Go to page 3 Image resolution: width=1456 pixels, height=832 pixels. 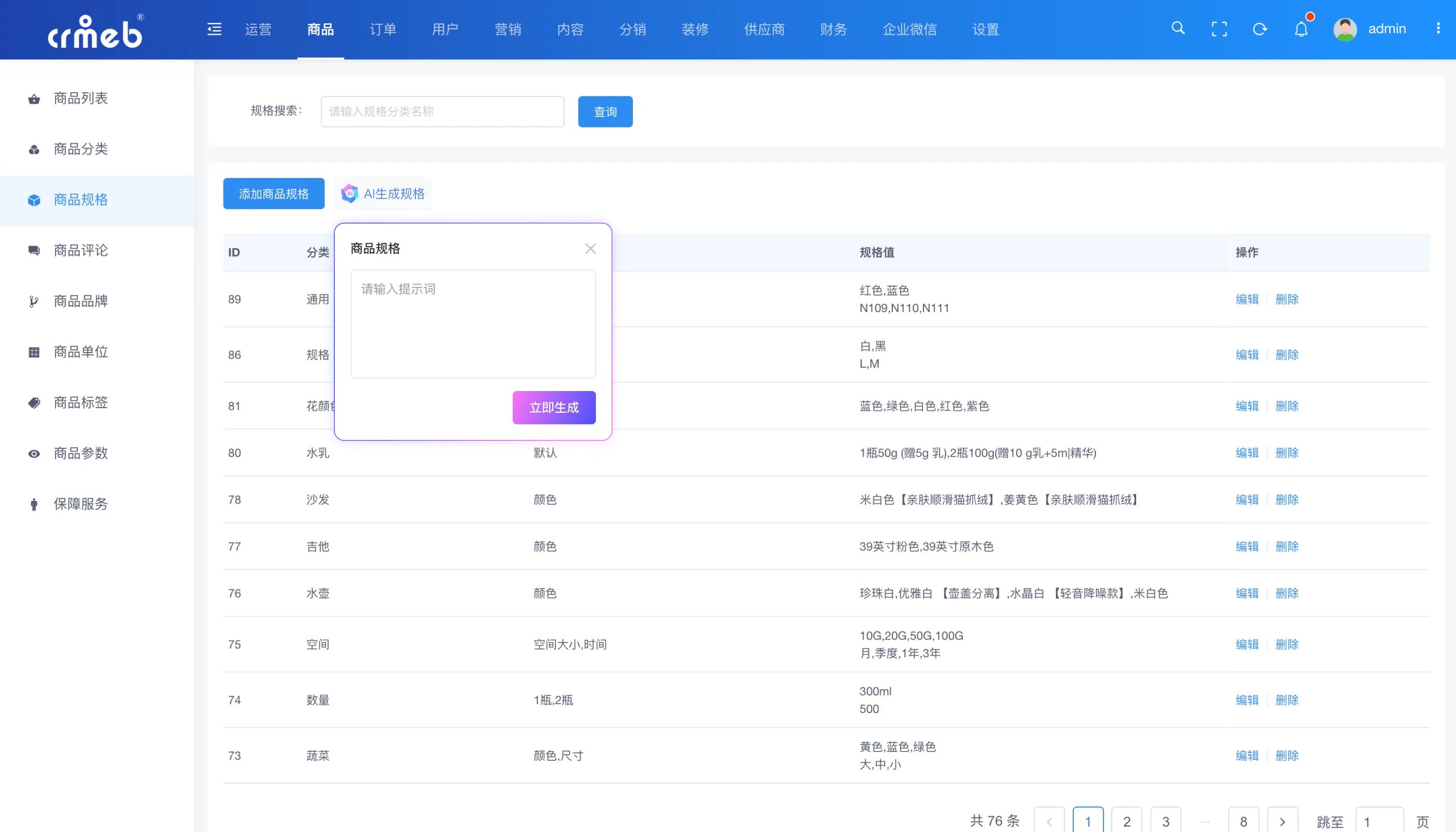point(1166,822)
